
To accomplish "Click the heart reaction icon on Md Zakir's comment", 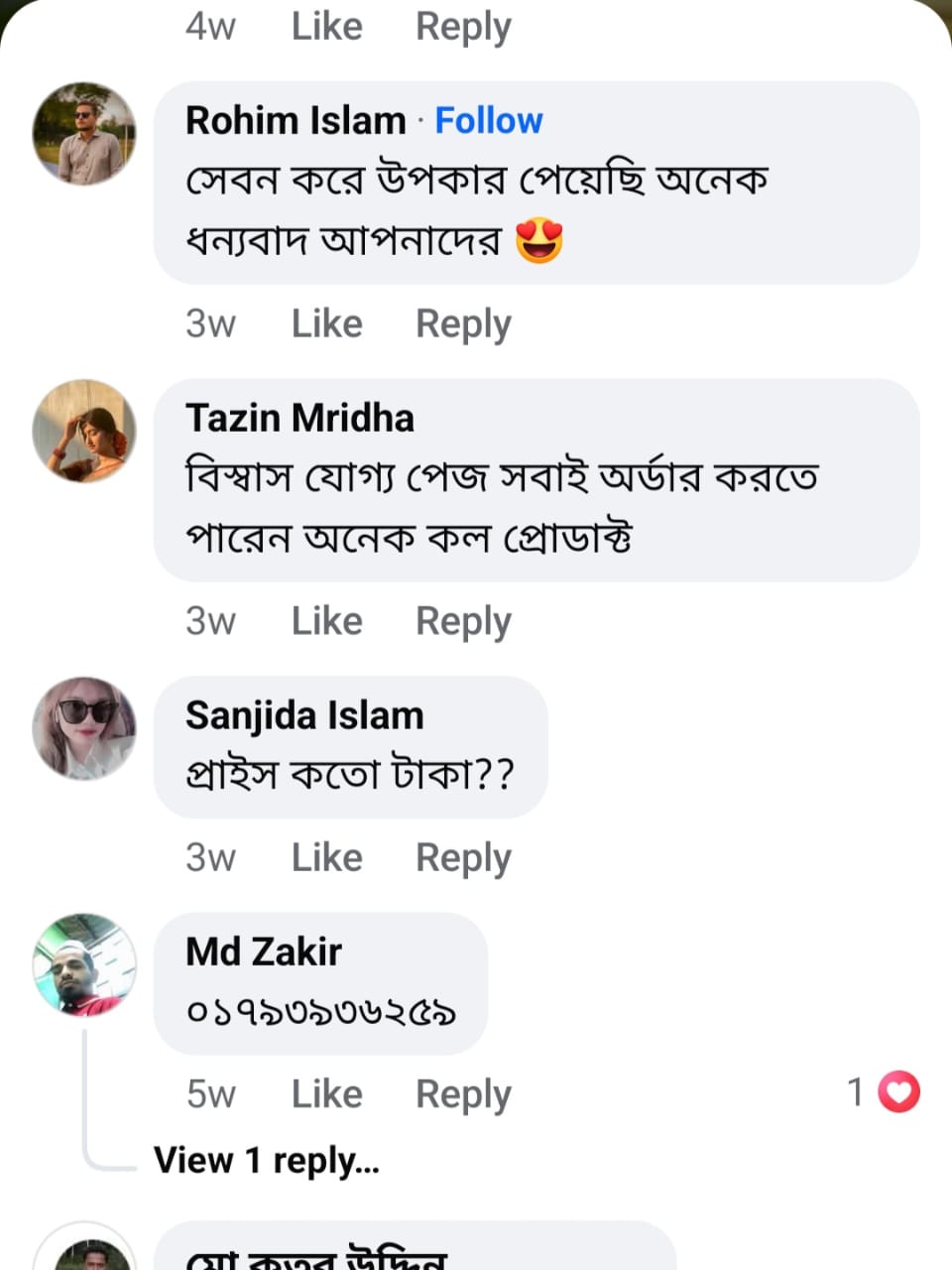I will [898, 1092].
